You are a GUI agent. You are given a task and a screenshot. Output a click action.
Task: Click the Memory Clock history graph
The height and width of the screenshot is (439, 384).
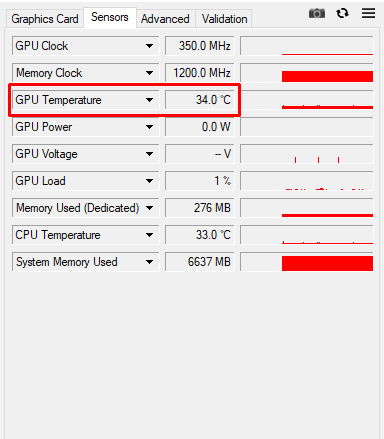tap(307, 73)
